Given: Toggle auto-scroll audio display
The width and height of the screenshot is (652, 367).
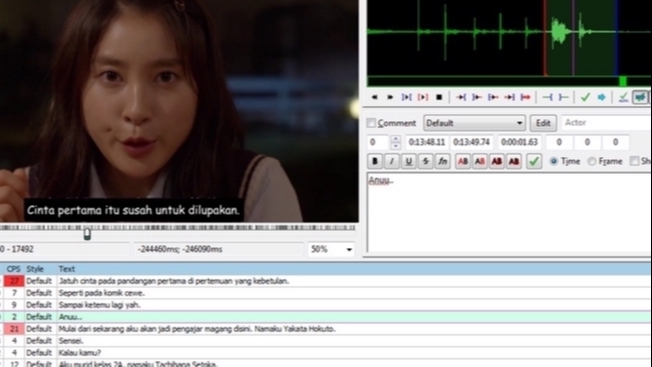Looking at the screenshot, I should (x=640, y=97).
